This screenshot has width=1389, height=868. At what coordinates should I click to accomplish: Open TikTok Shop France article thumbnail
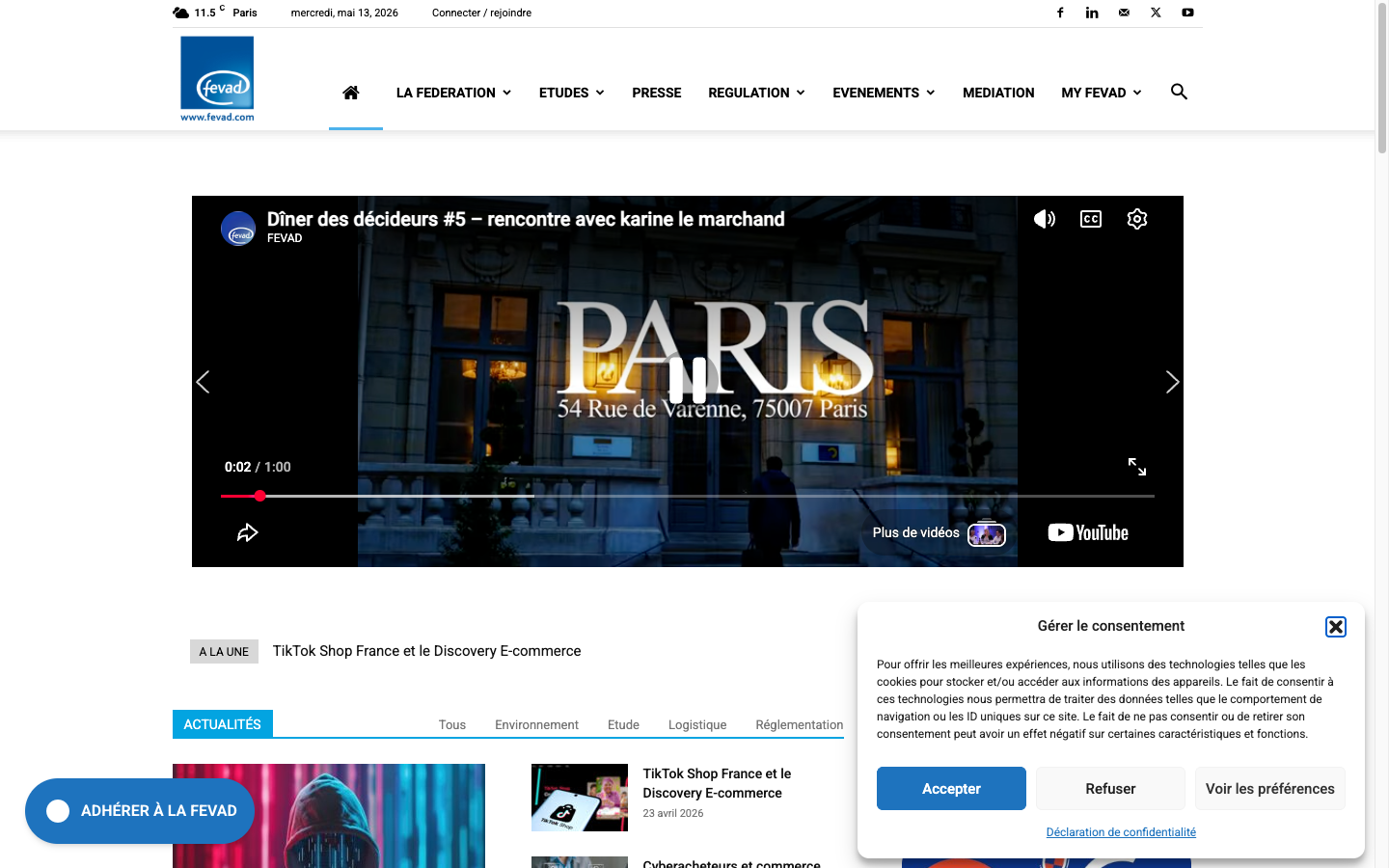[580, 798]
